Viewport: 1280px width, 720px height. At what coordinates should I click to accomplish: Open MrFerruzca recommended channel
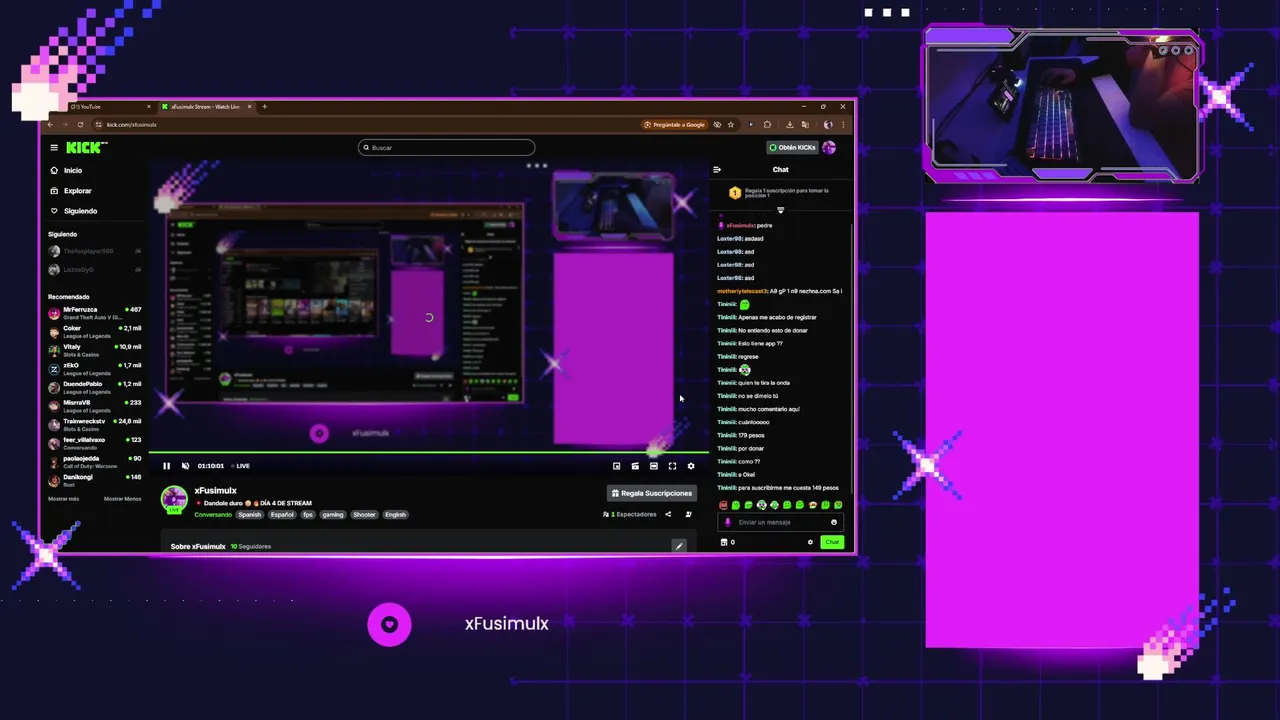pos(95,313)
